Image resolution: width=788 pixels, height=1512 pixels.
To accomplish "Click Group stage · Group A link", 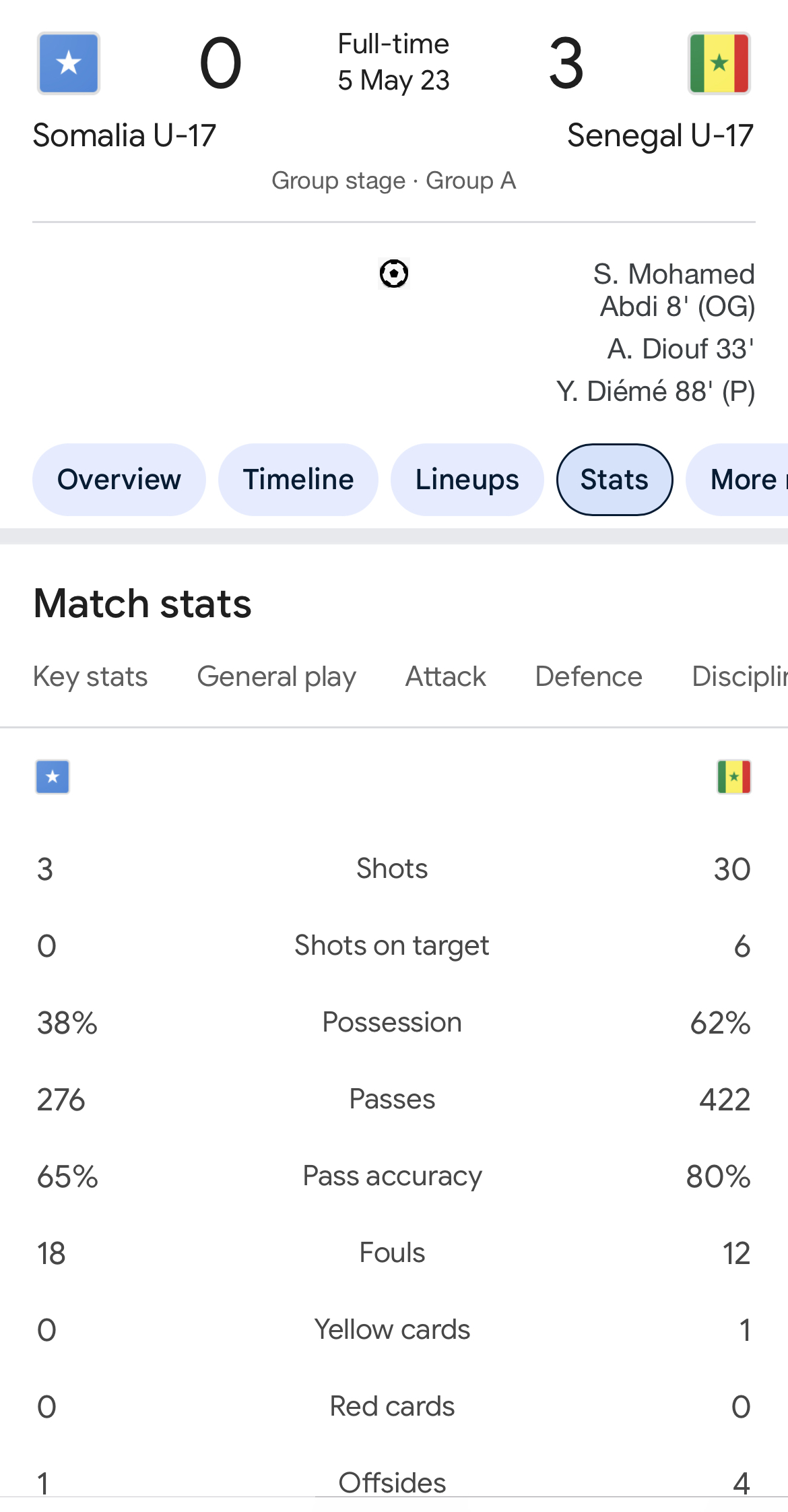I will click(x=394, y=181).
